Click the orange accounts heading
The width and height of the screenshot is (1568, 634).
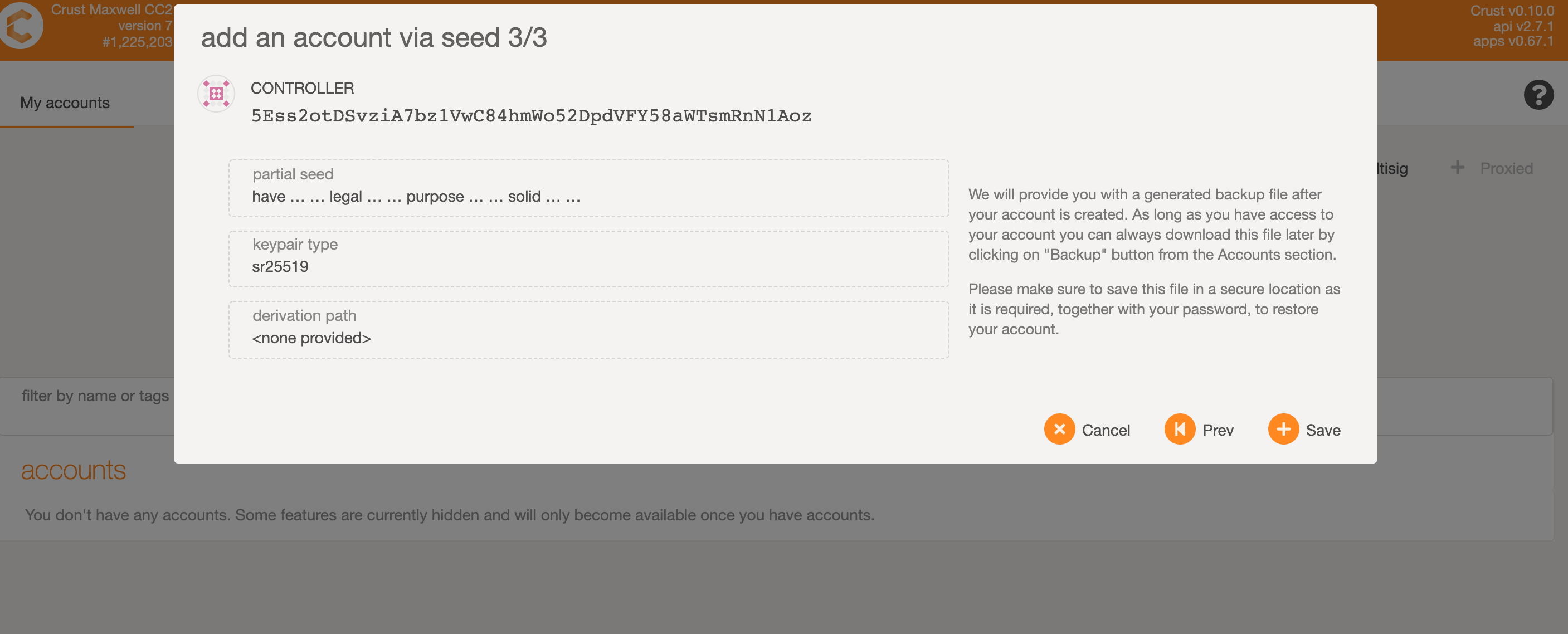click(73, 470)
